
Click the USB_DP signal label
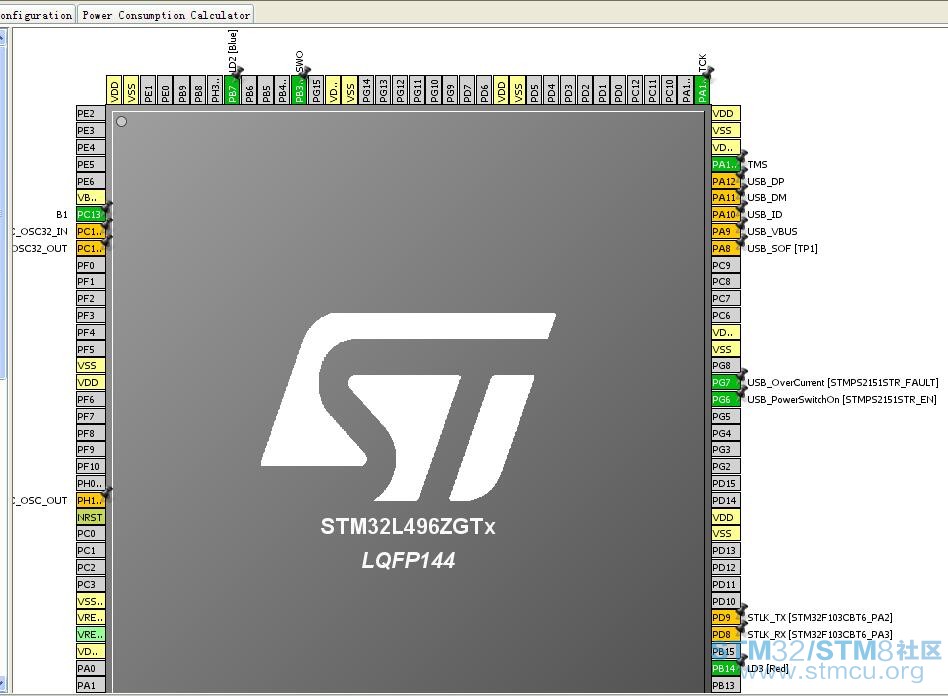[x=765, y=181]
